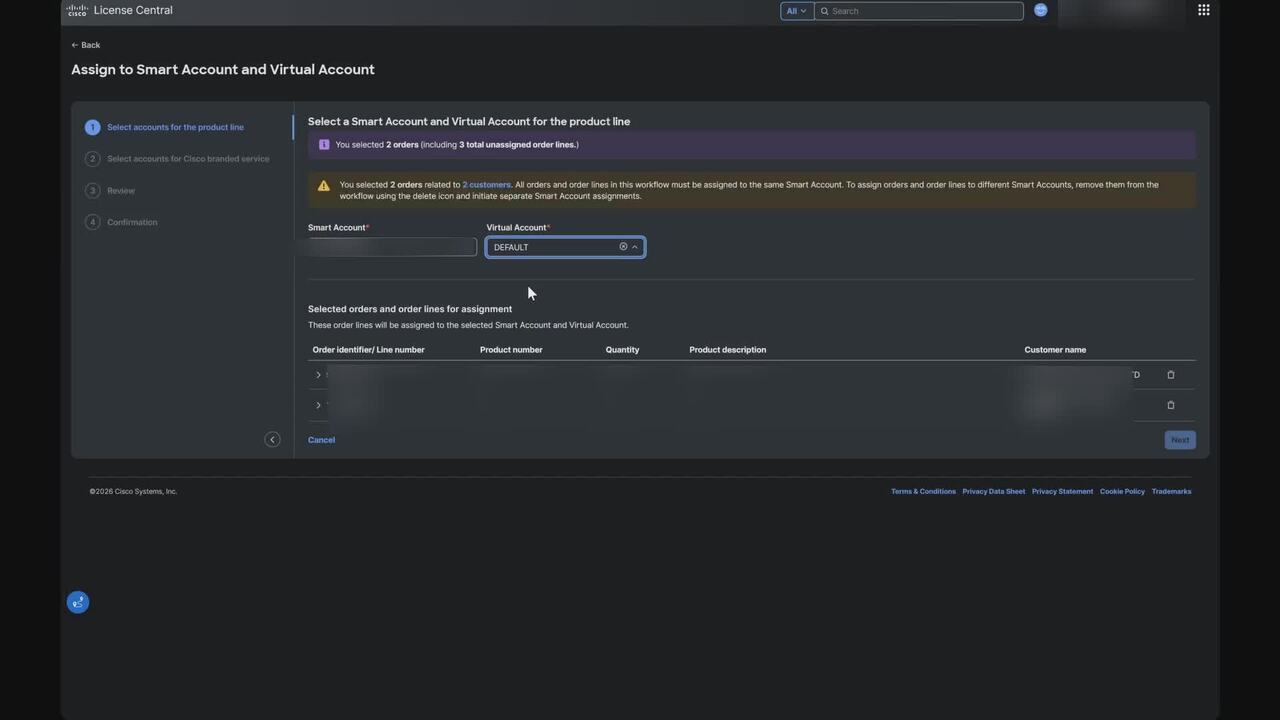Screen dimensions: 1280x720
Task: Click the Cancel link
Action: tap(321, 440)
